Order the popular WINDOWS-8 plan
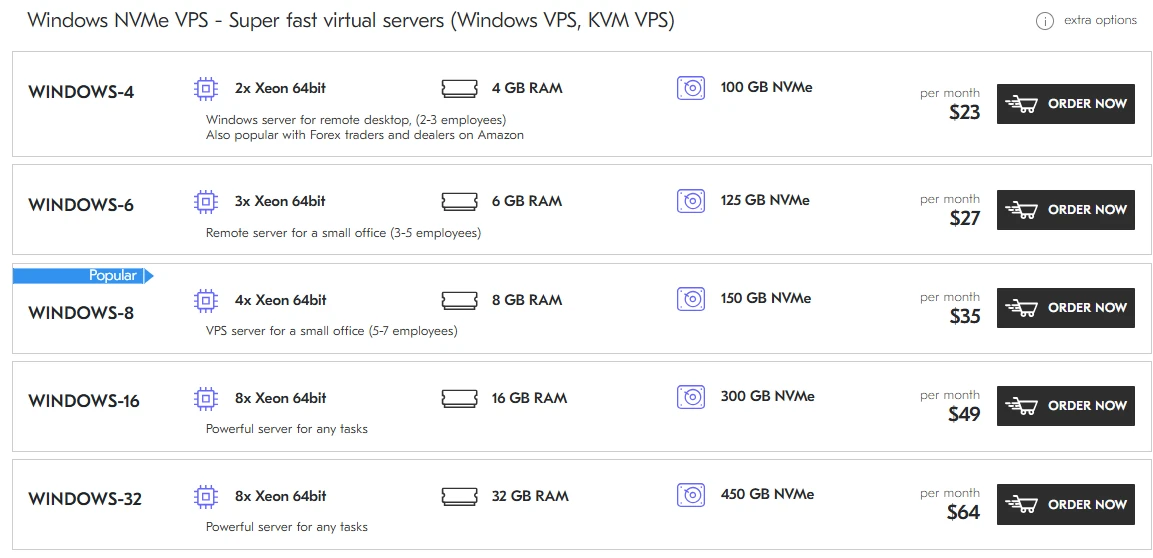1153x558 pixels. [1065, 308]
